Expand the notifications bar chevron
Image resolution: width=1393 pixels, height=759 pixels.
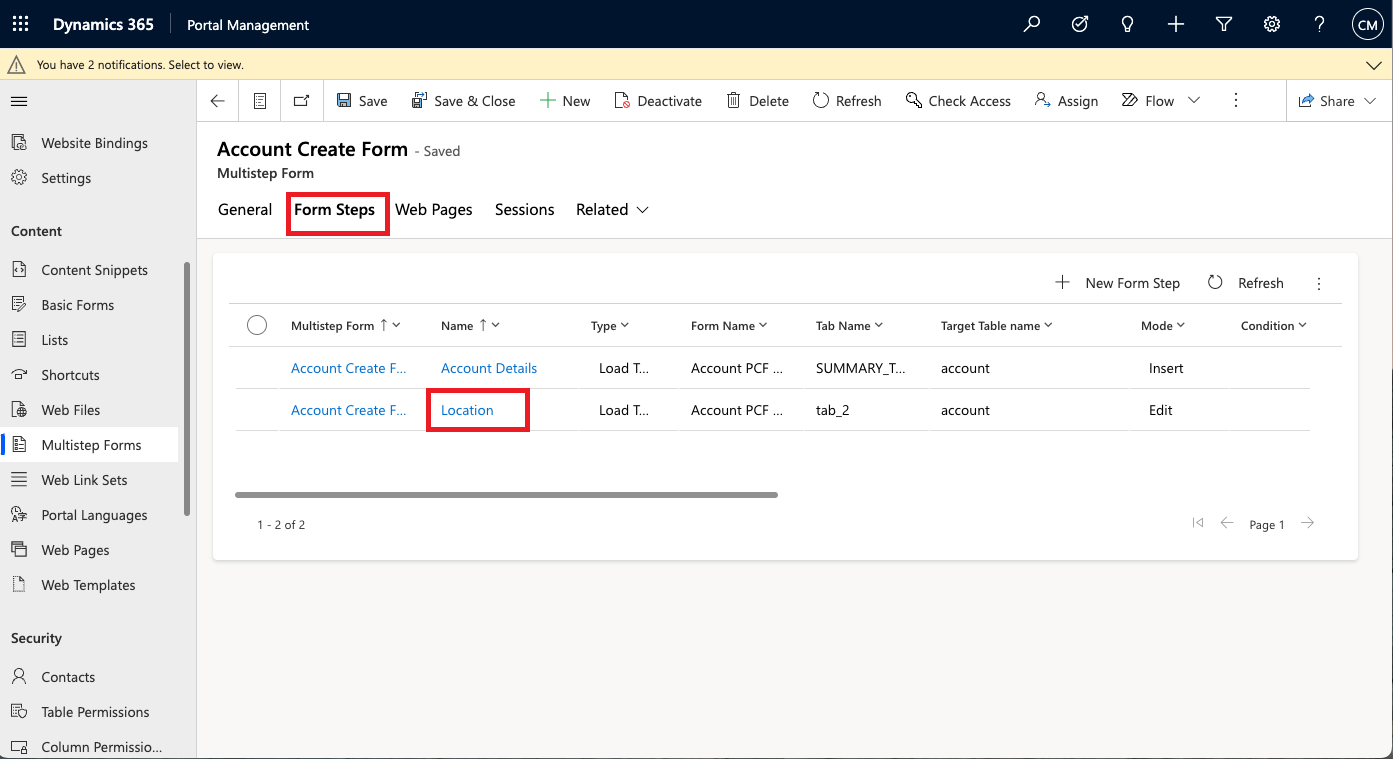tap(1374, 65)
